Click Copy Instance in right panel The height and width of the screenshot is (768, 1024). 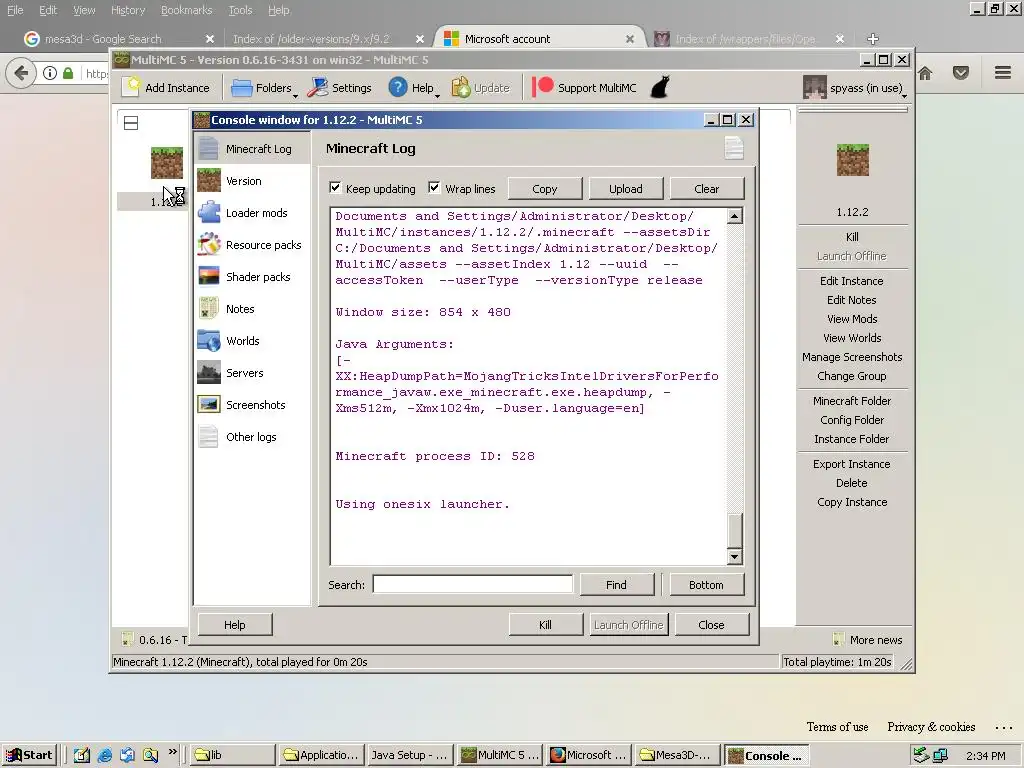point(852,502)
